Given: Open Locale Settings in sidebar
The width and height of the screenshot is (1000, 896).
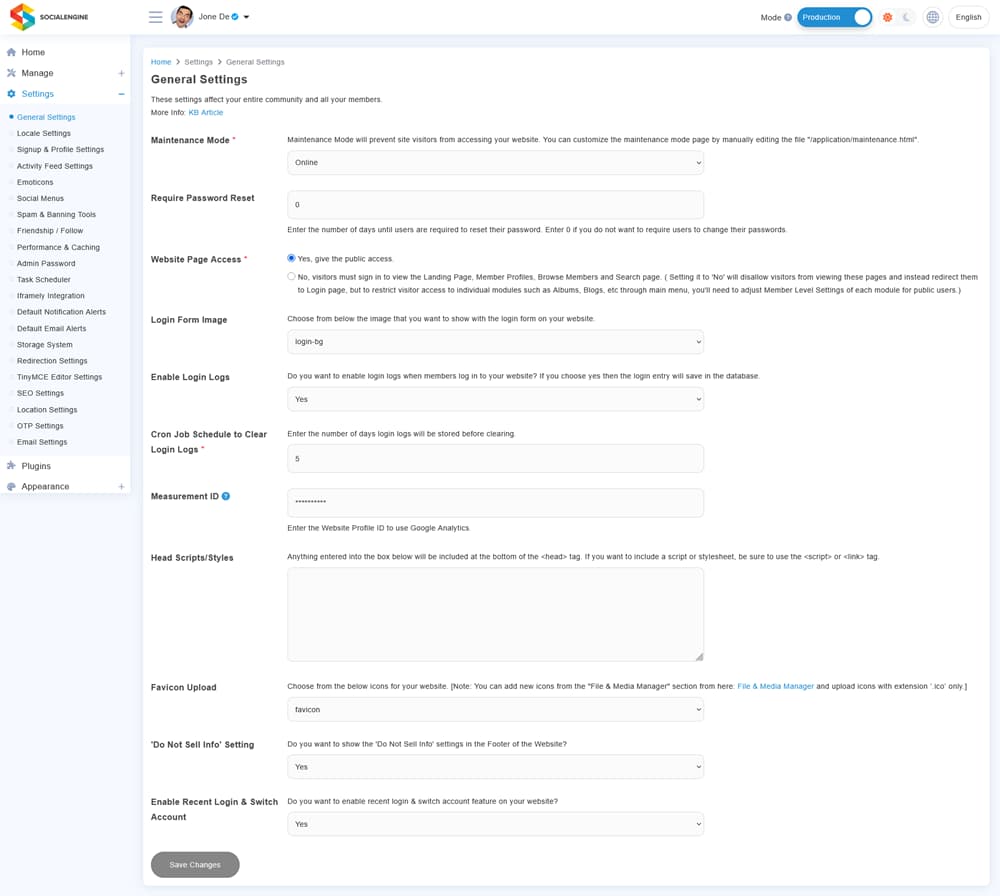Looking at the screenshot, I should (44, 133).
